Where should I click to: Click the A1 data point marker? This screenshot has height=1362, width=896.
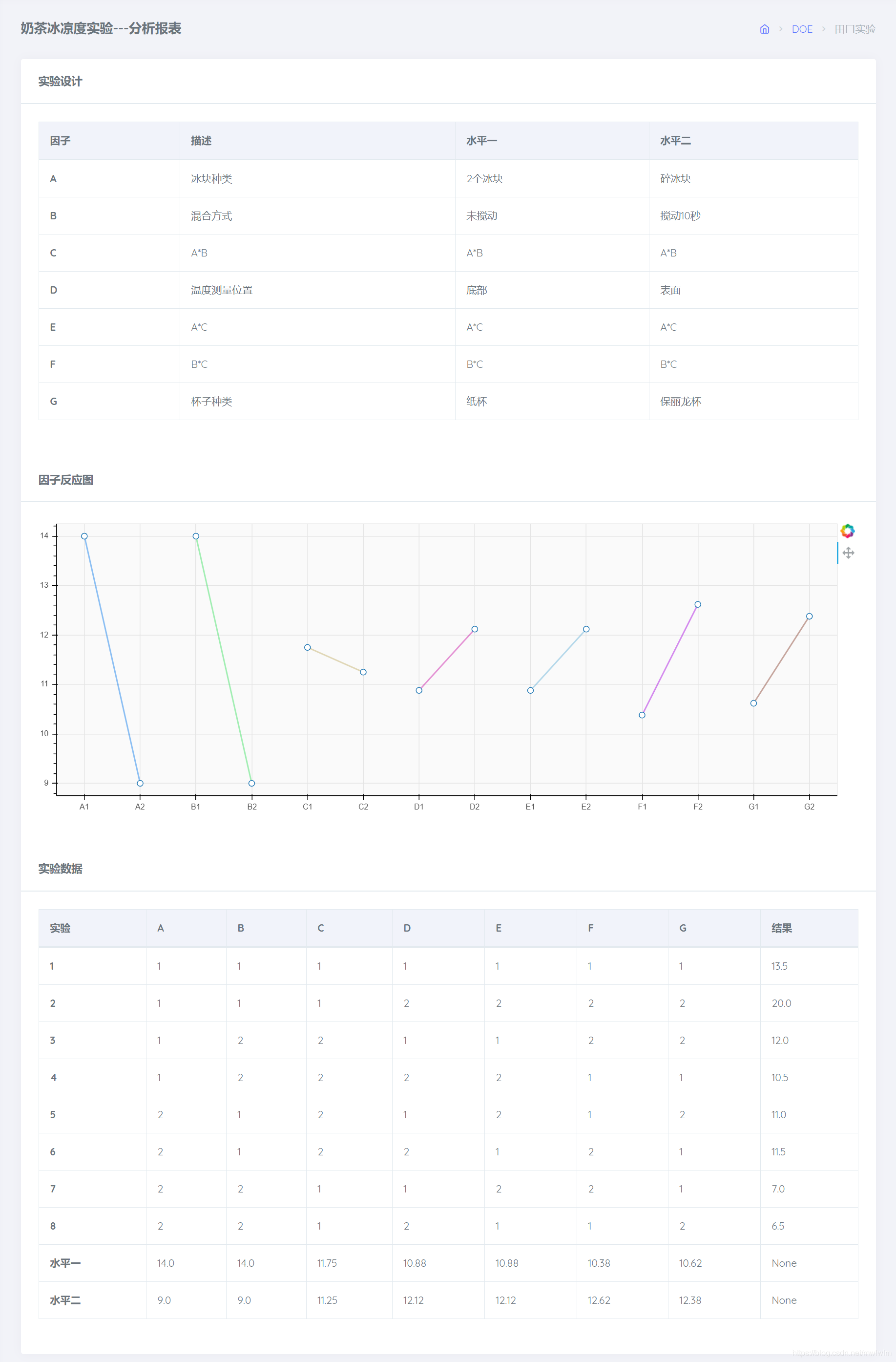click(84, 536)
